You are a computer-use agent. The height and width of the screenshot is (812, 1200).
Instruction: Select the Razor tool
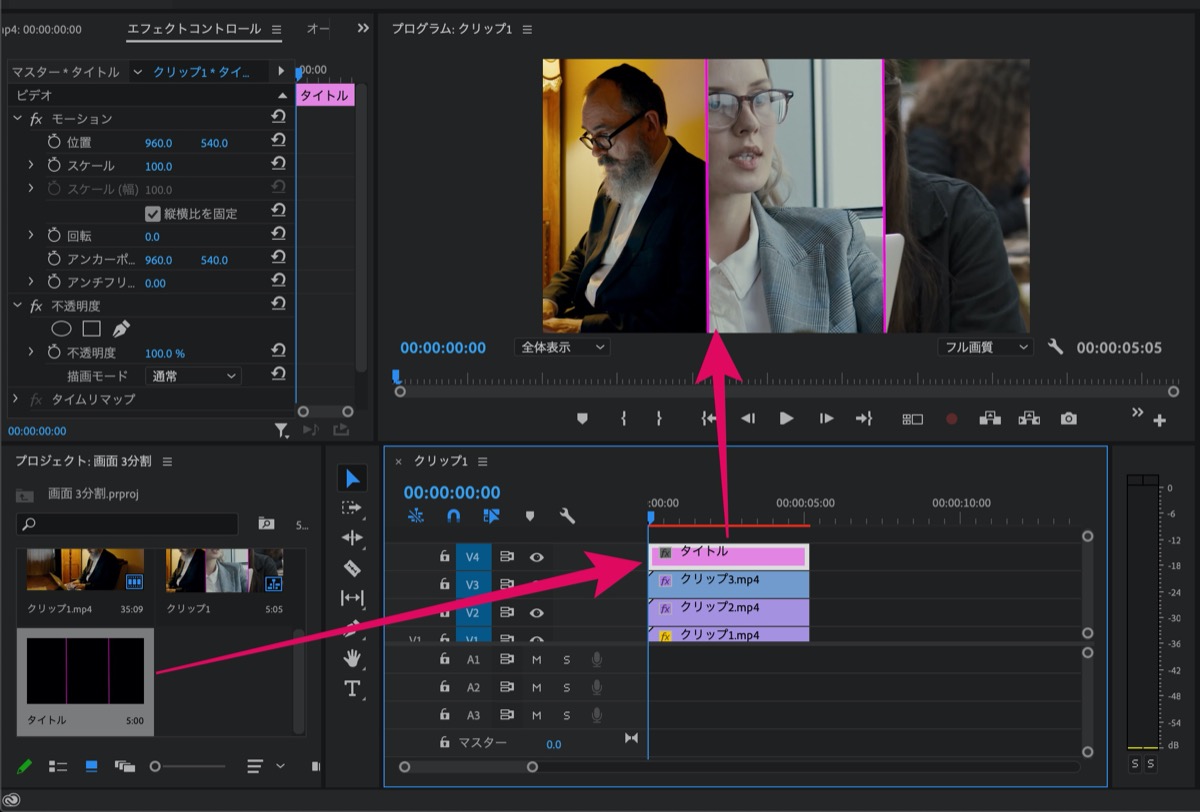[x=352, y=568]
